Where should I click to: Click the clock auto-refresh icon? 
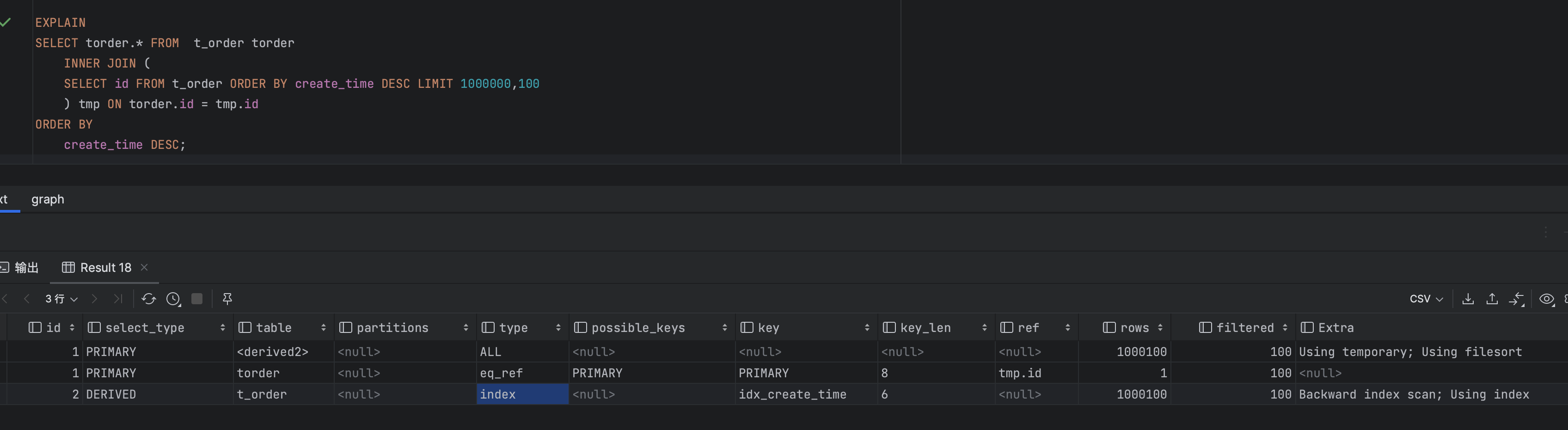pos(173,299)
